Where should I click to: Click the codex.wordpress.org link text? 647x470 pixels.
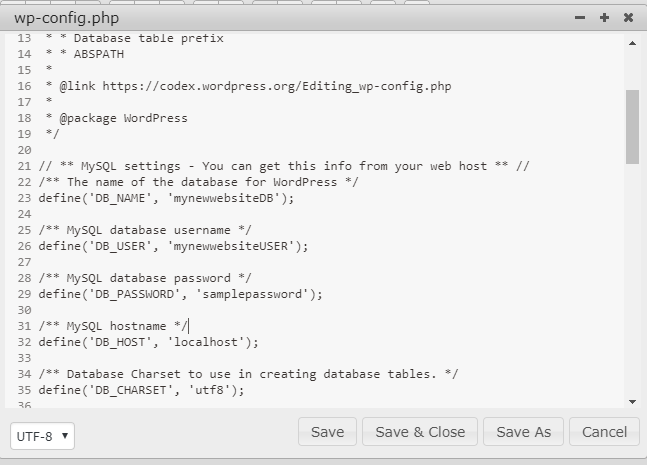(x=276, y=86)
